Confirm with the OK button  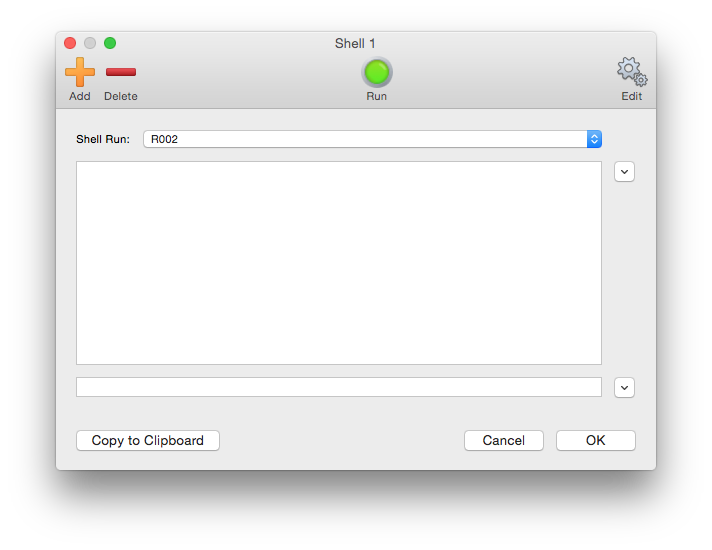tap(595, 440)
